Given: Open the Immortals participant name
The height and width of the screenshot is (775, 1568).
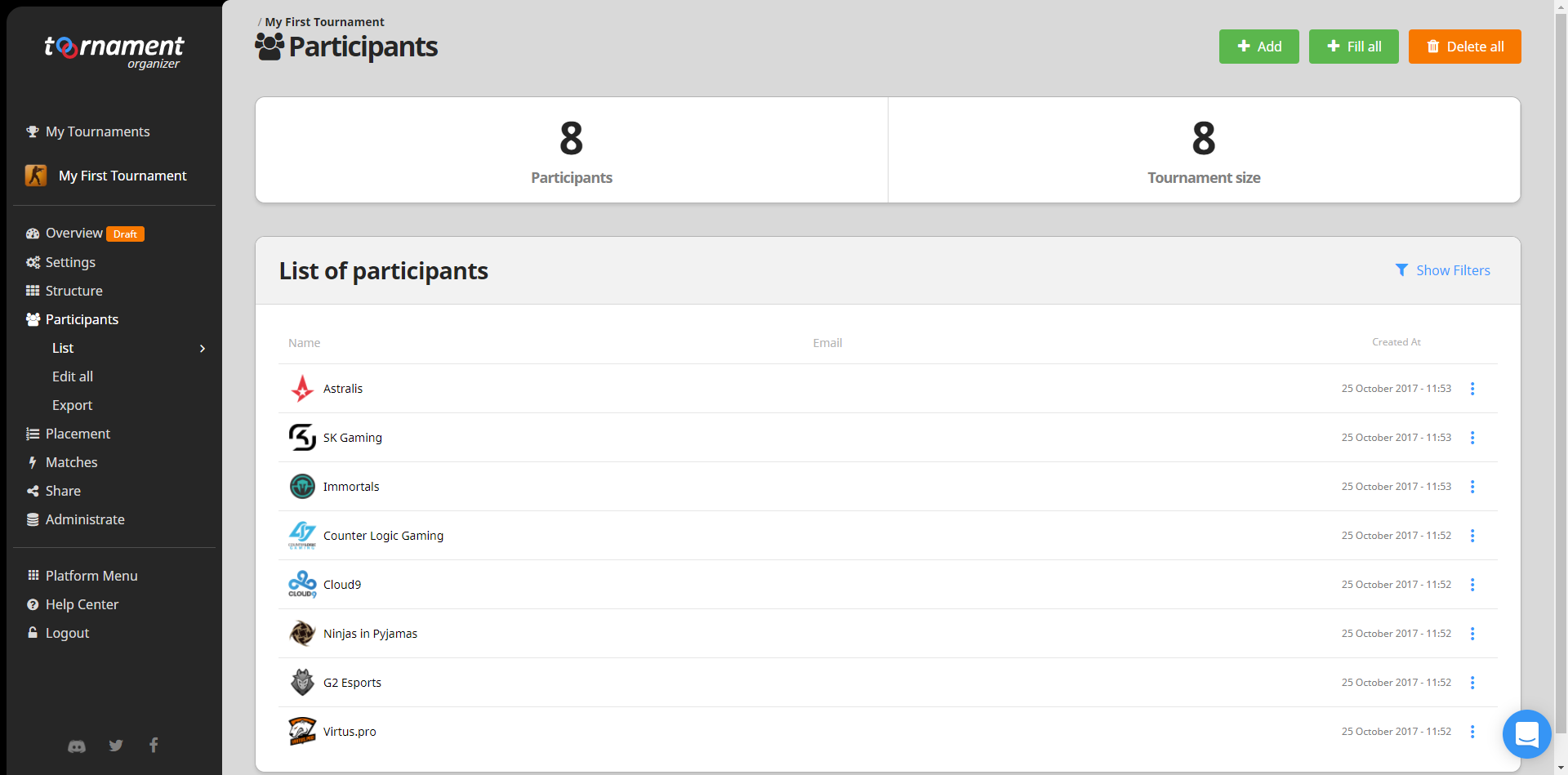Looking at the screenshot, I should pyautogui.click(x=351, y=487).
